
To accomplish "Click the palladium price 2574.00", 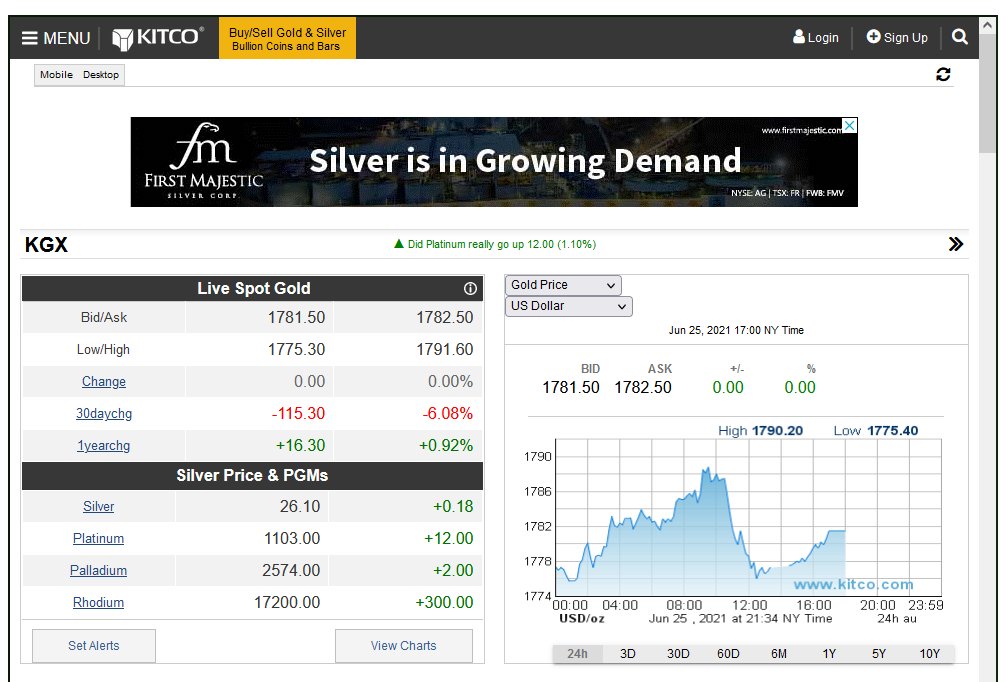I will tap(291, 571).
